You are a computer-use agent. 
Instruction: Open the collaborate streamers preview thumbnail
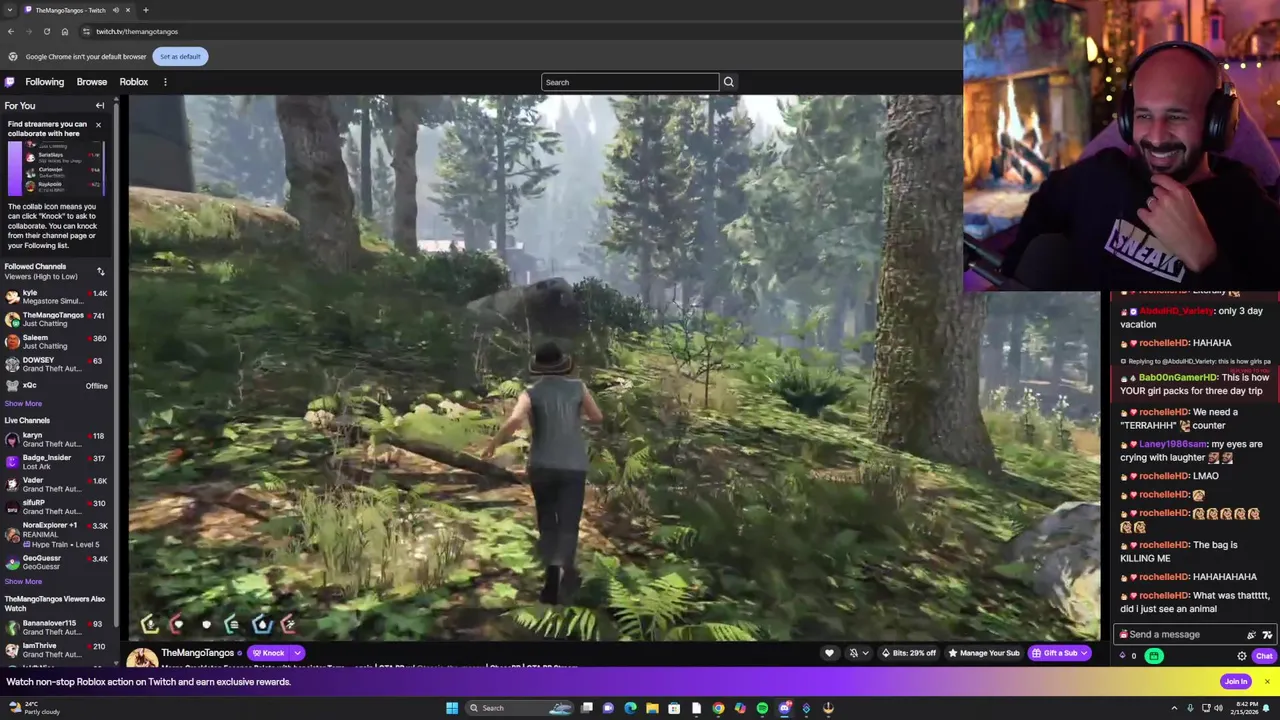click(x=55, y=168)
